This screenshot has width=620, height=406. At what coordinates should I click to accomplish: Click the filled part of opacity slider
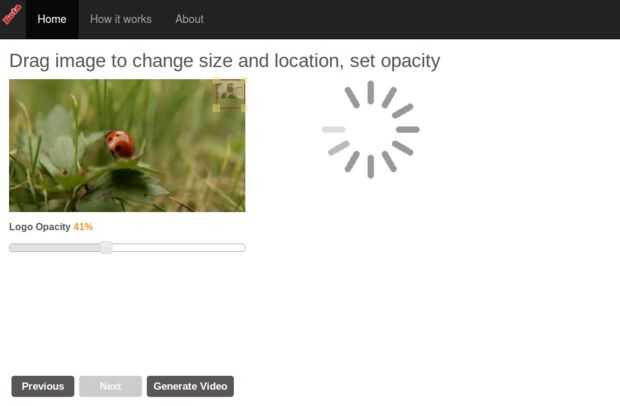coord(55,248)
